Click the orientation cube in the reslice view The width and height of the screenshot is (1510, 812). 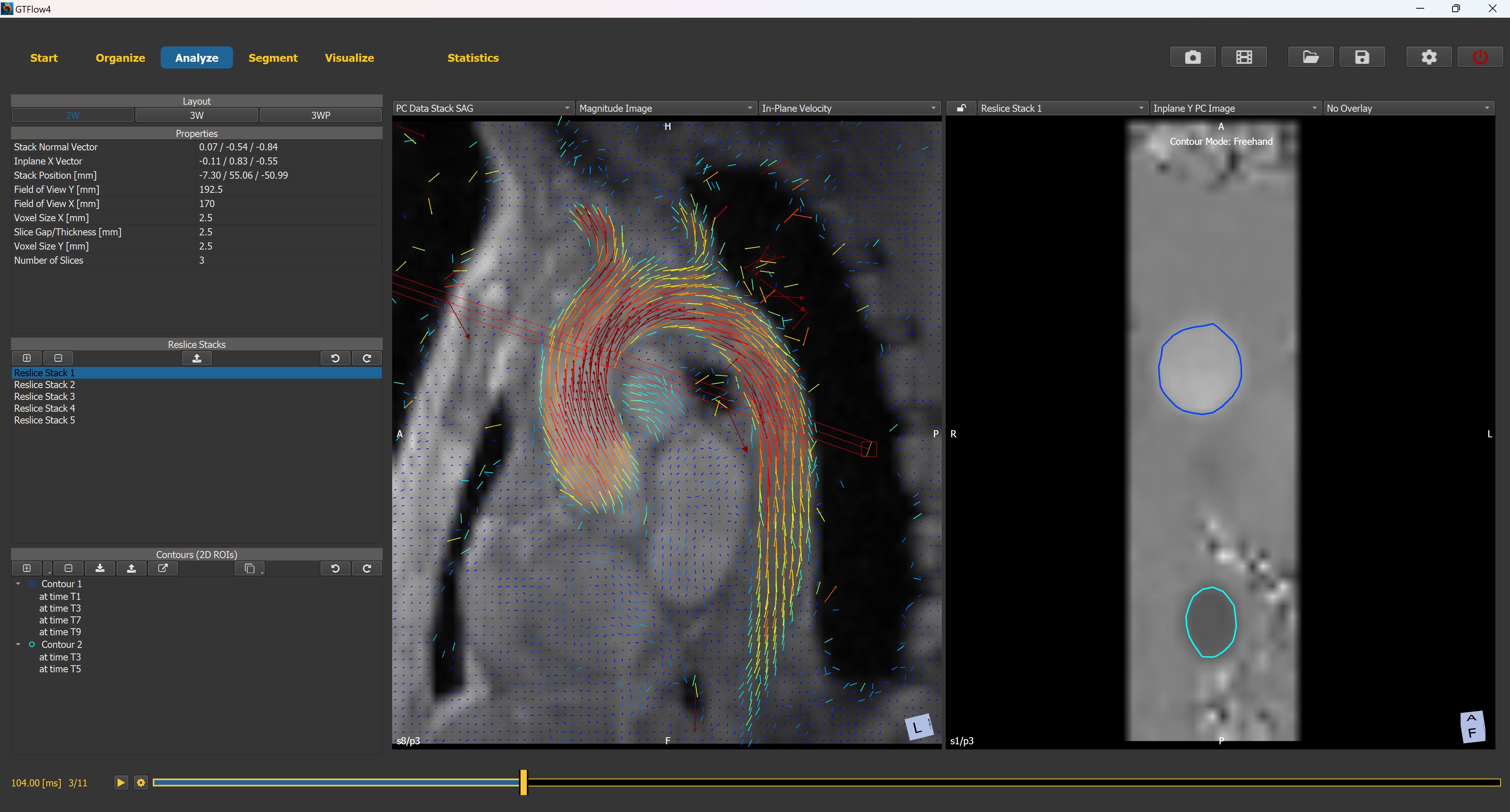coord(1473,727)
